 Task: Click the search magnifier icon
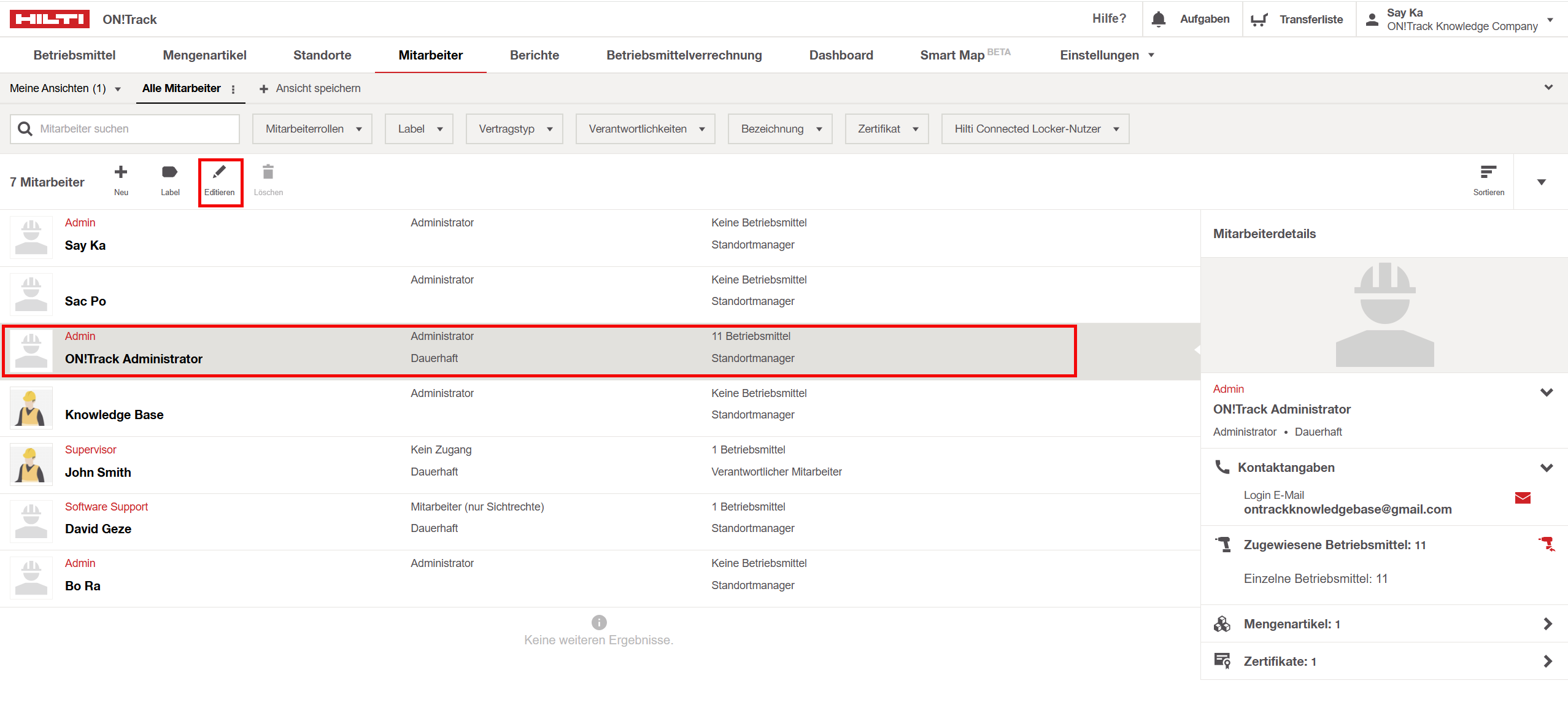[25, 129]
